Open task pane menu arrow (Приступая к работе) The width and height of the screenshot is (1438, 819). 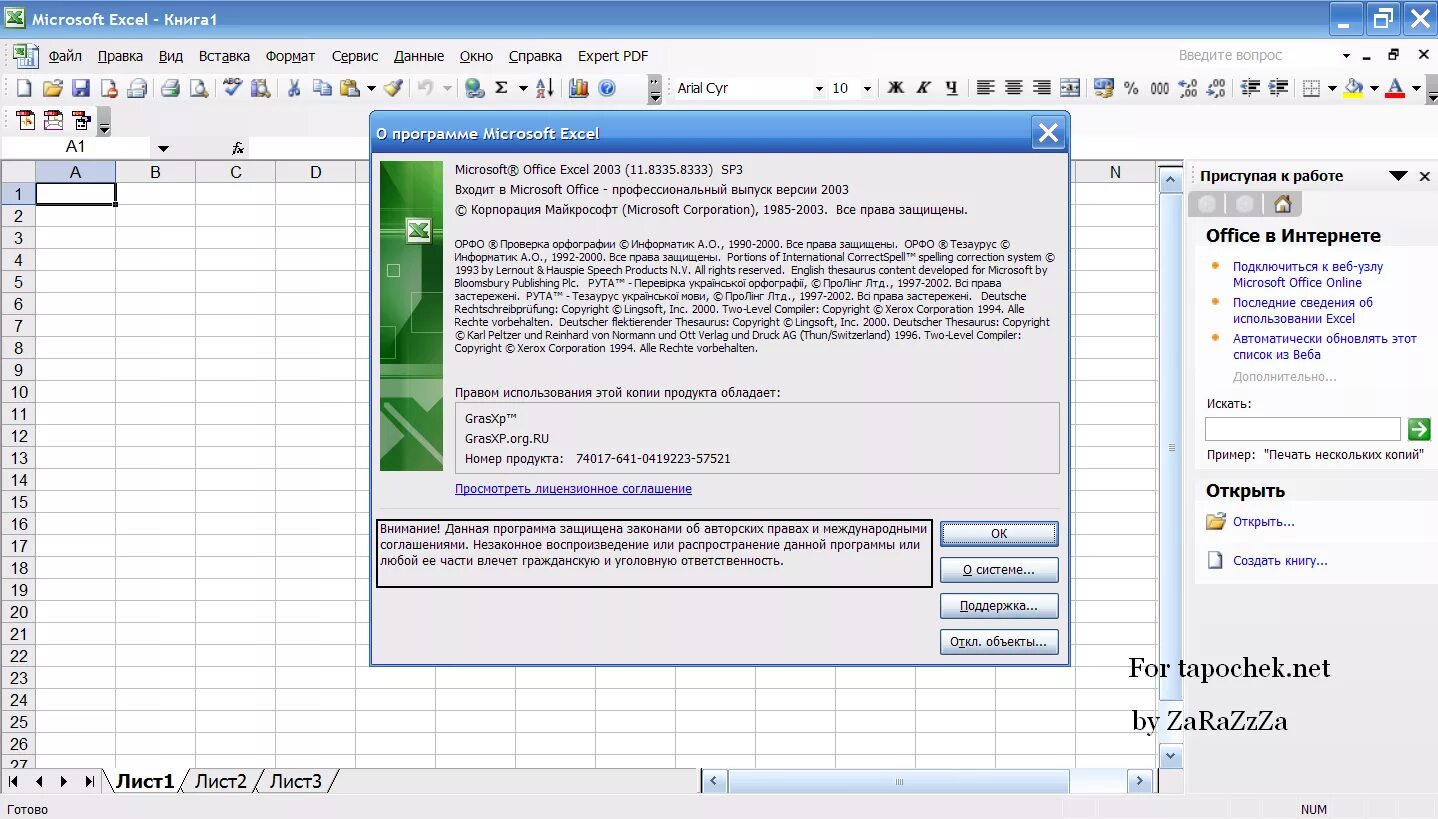(1398, 176)
